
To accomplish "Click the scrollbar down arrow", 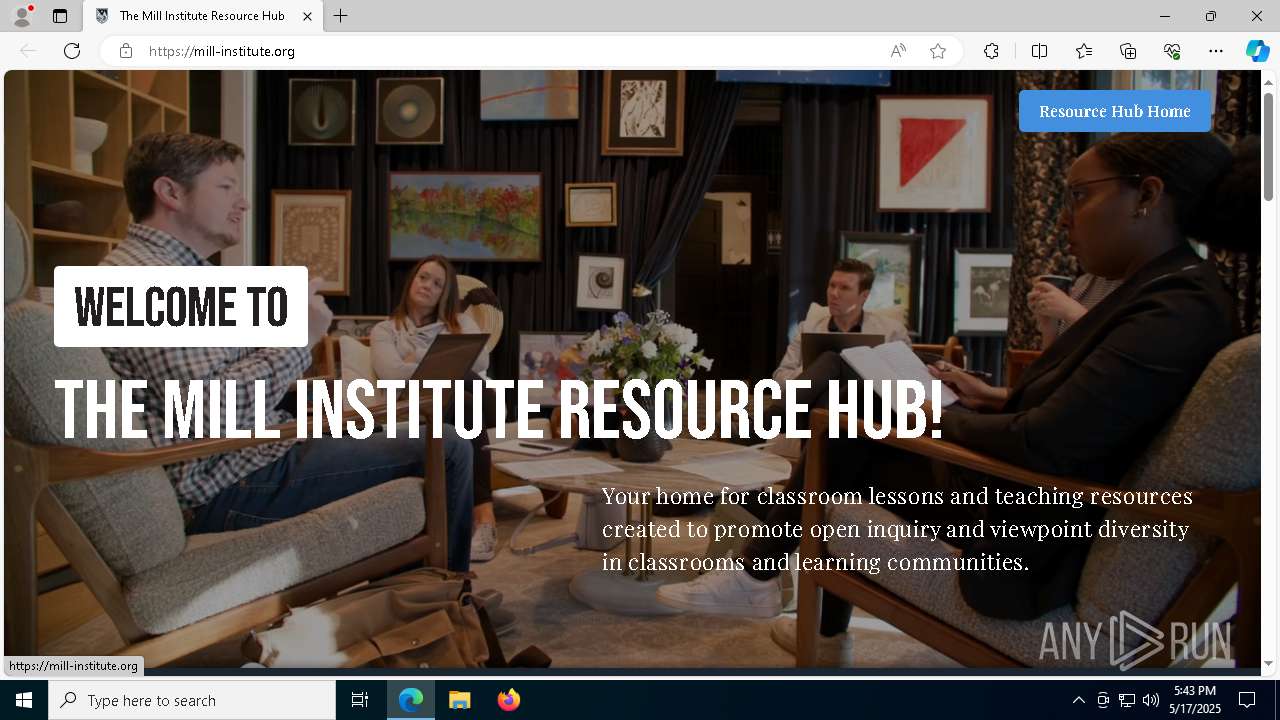I will [x=1269, y=663].
